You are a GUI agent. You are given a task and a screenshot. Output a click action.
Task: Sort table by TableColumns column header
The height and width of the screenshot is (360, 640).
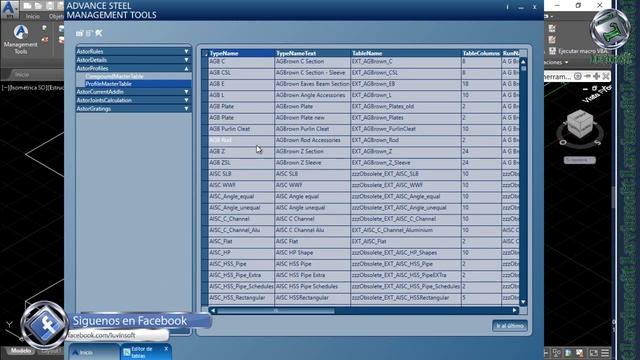tap(481, 53)
